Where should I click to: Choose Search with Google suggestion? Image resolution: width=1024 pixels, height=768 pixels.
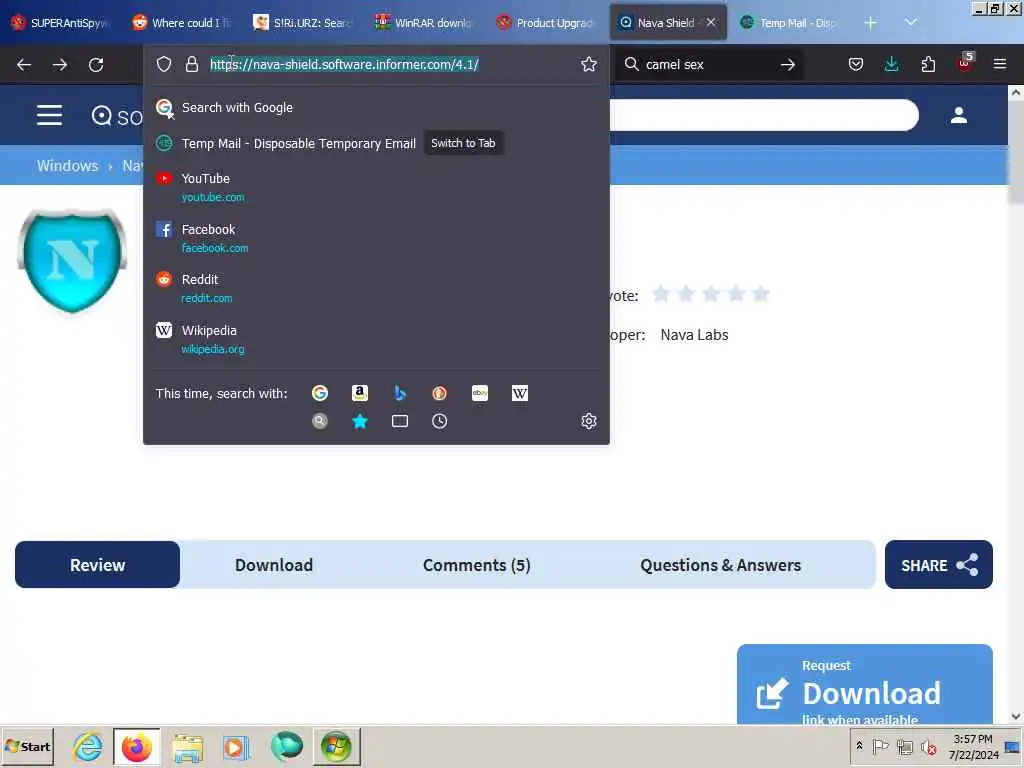(x=376, y=108)
